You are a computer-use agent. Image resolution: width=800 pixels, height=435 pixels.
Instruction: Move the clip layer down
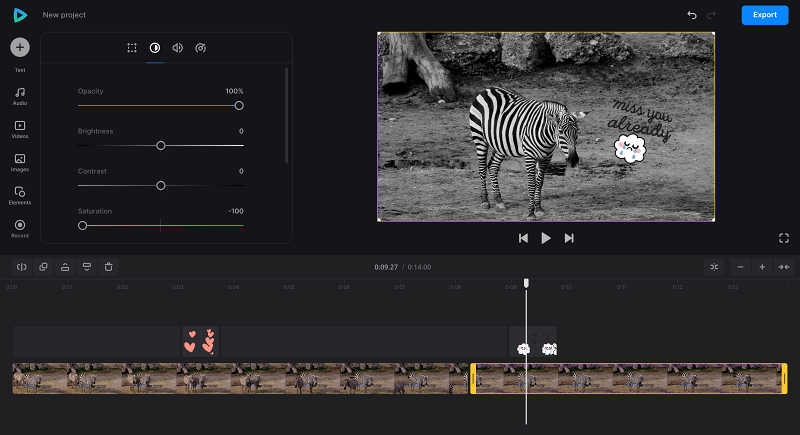point(87,267)
